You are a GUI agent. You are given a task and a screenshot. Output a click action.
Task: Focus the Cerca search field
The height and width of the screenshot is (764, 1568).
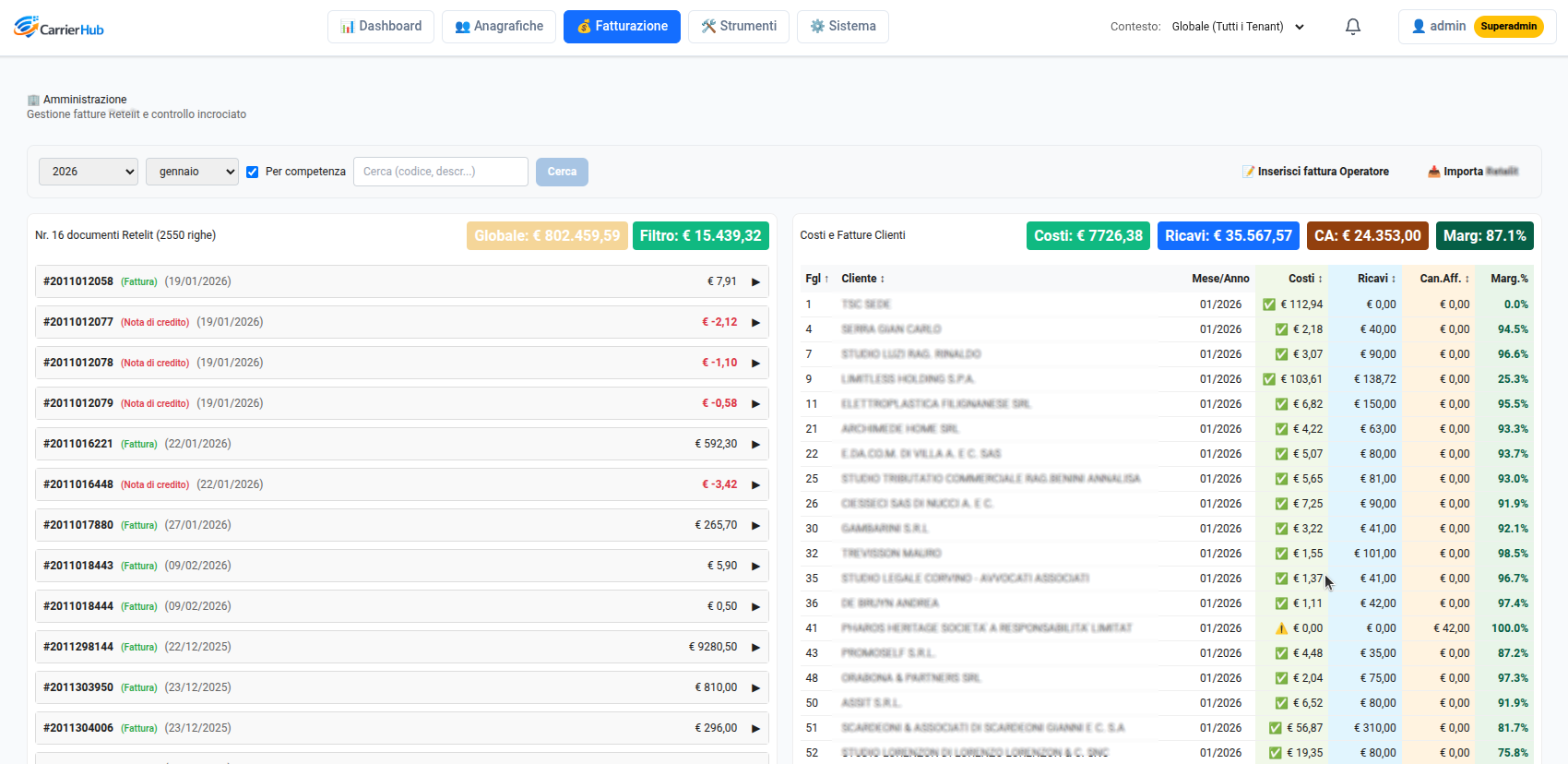[x=441, y=172]
